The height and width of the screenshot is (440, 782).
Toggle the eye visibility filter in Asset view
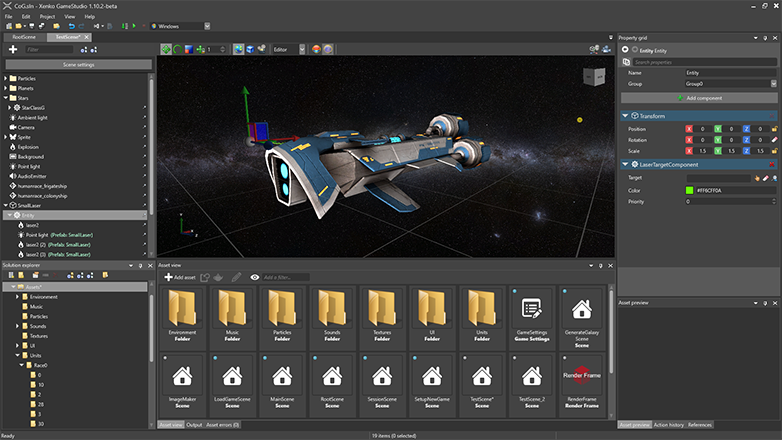click(x=256, y=277)
